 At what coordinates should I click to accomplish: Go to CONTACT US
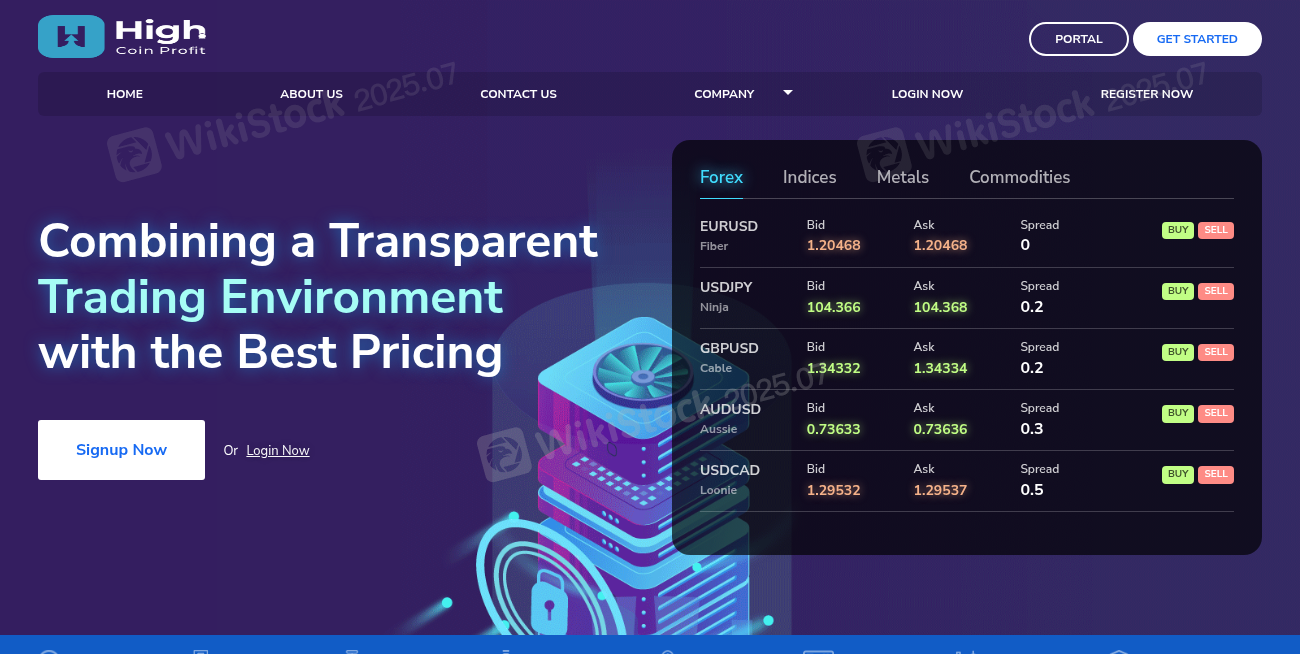tap(518, 93)
